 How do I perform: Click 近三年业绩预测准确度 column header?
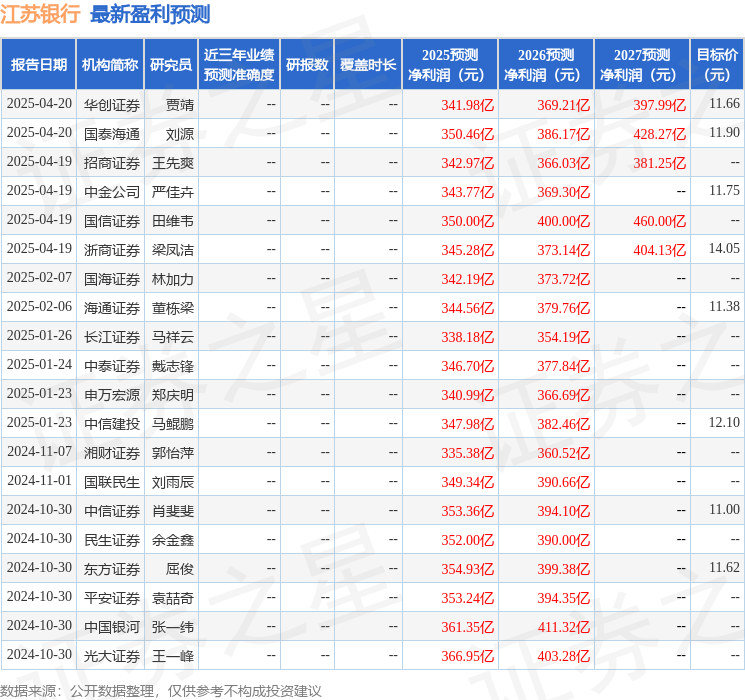[239, 65]
